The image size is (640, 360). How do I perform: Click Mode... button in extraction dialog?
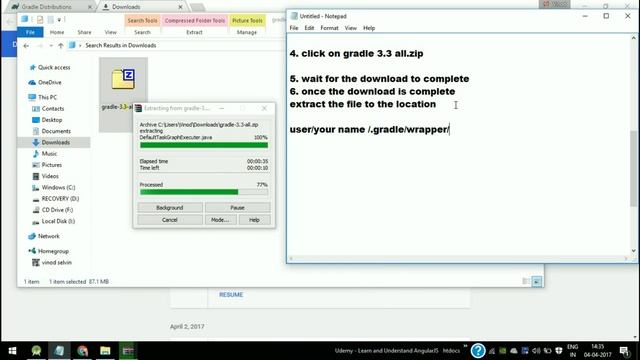(220, 220)
